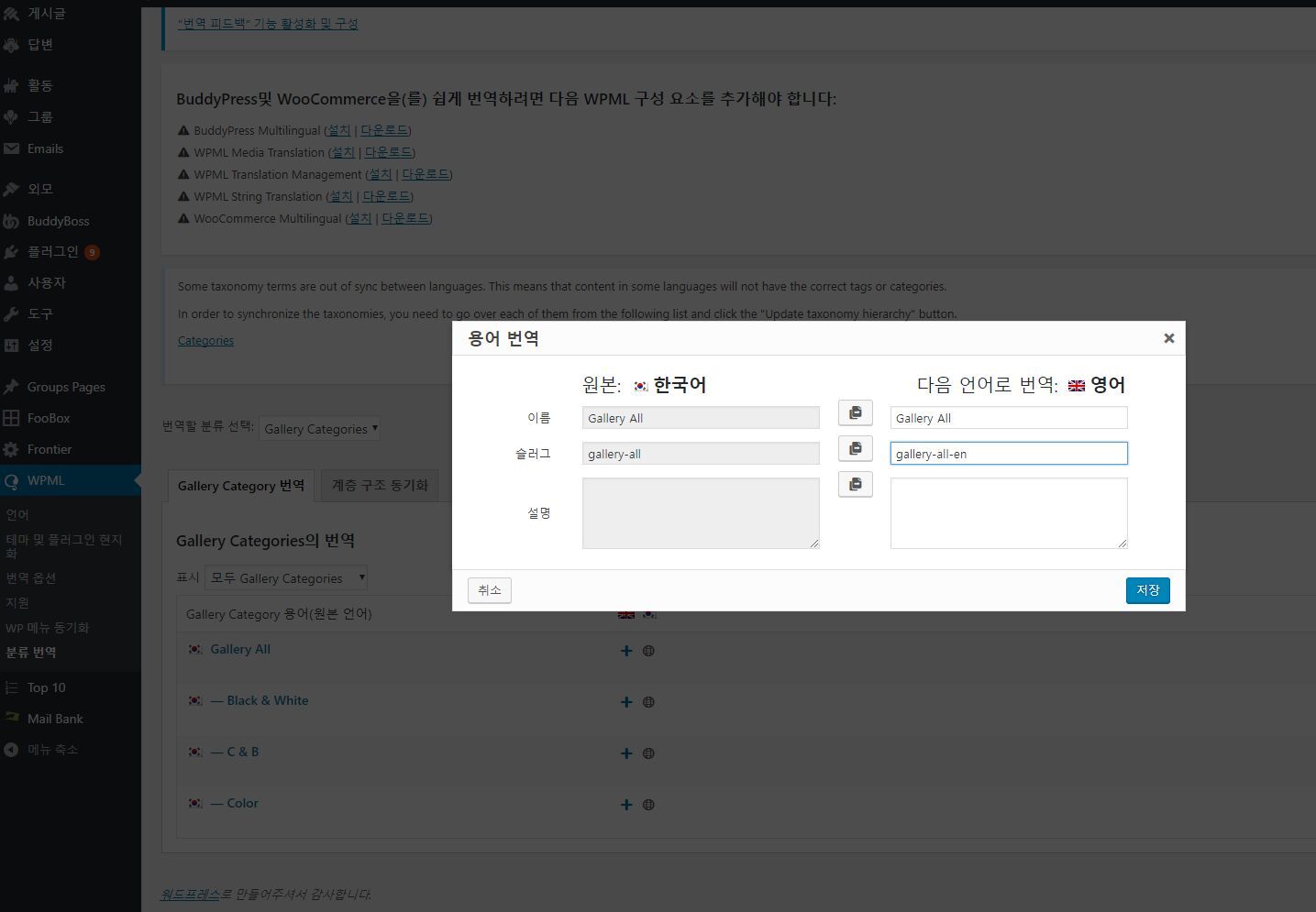Viewport: 1316px width, 912px height.
Task: Click 저장 button to save translation
Action: [1147, 590]
